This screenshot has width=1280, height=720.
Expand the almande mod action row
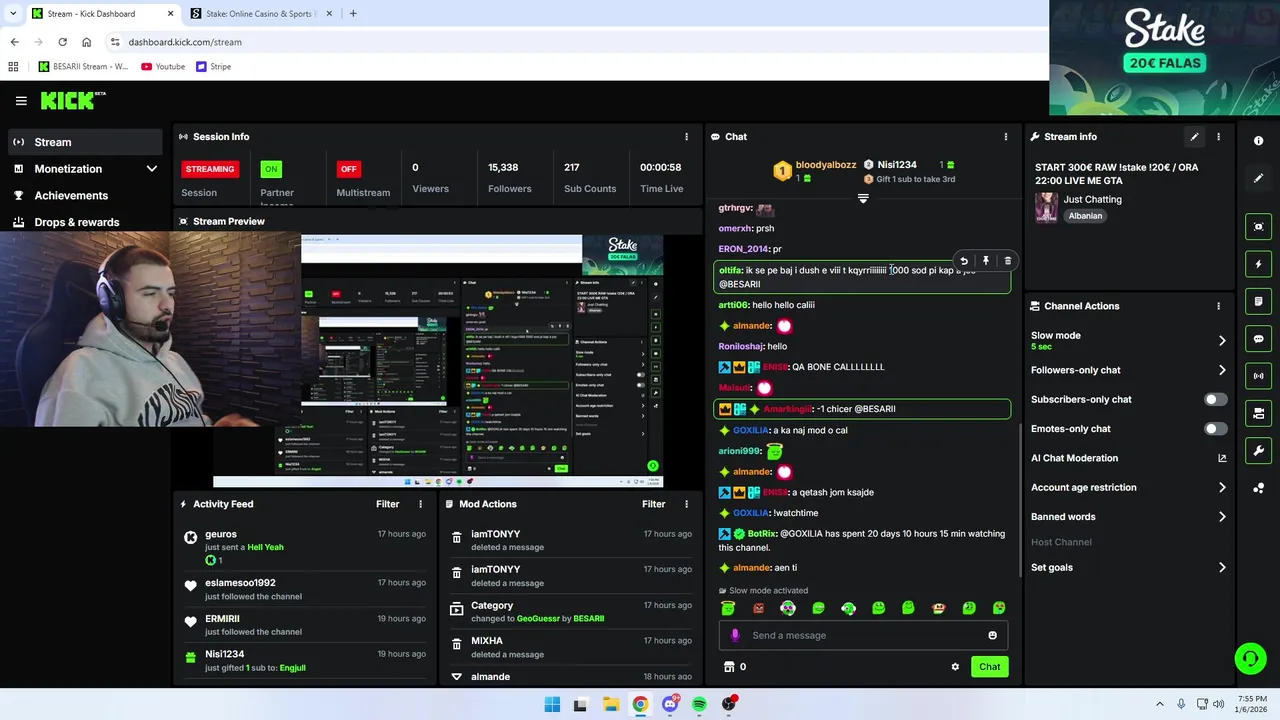457,677
